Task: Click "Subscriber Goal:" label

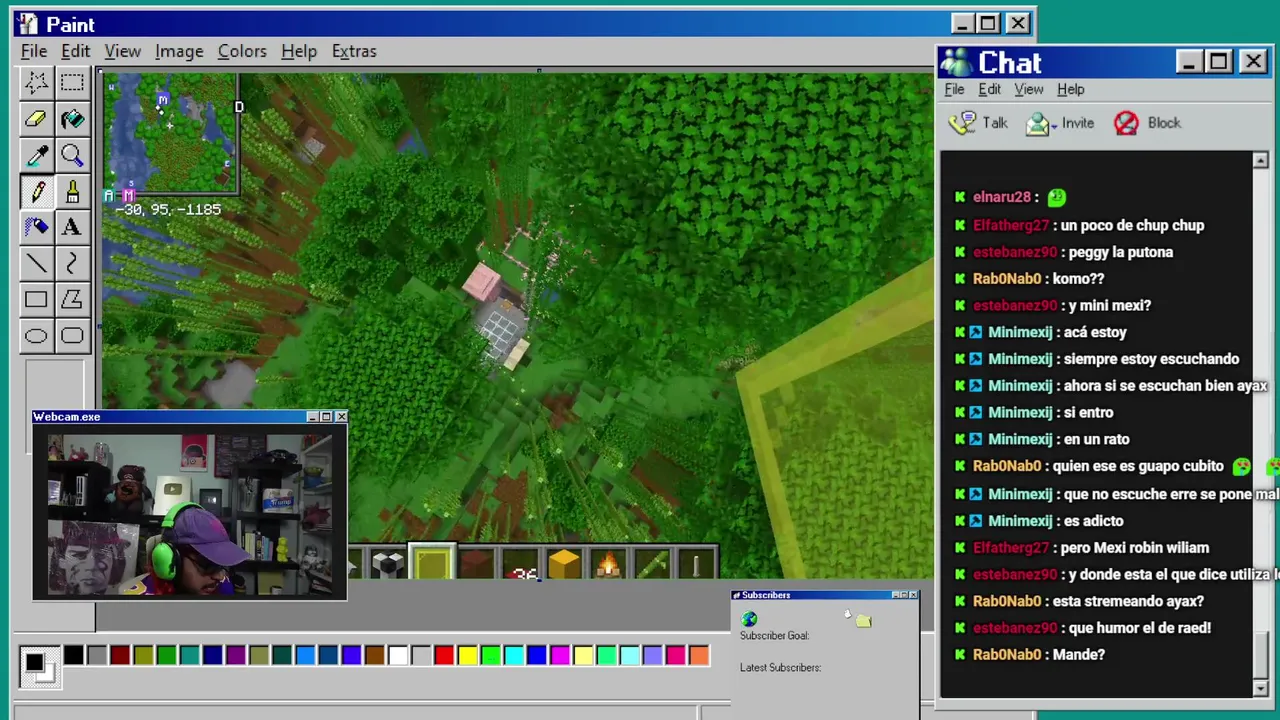Action: 774,636
